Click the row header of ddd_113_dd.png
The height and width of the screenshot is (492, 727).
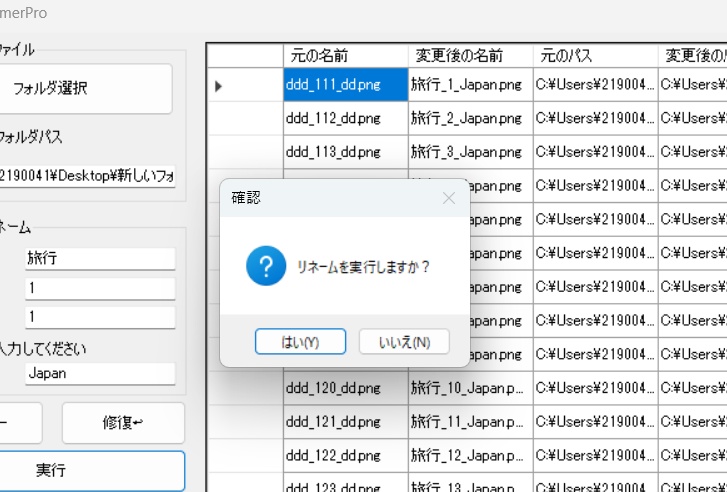245,152
